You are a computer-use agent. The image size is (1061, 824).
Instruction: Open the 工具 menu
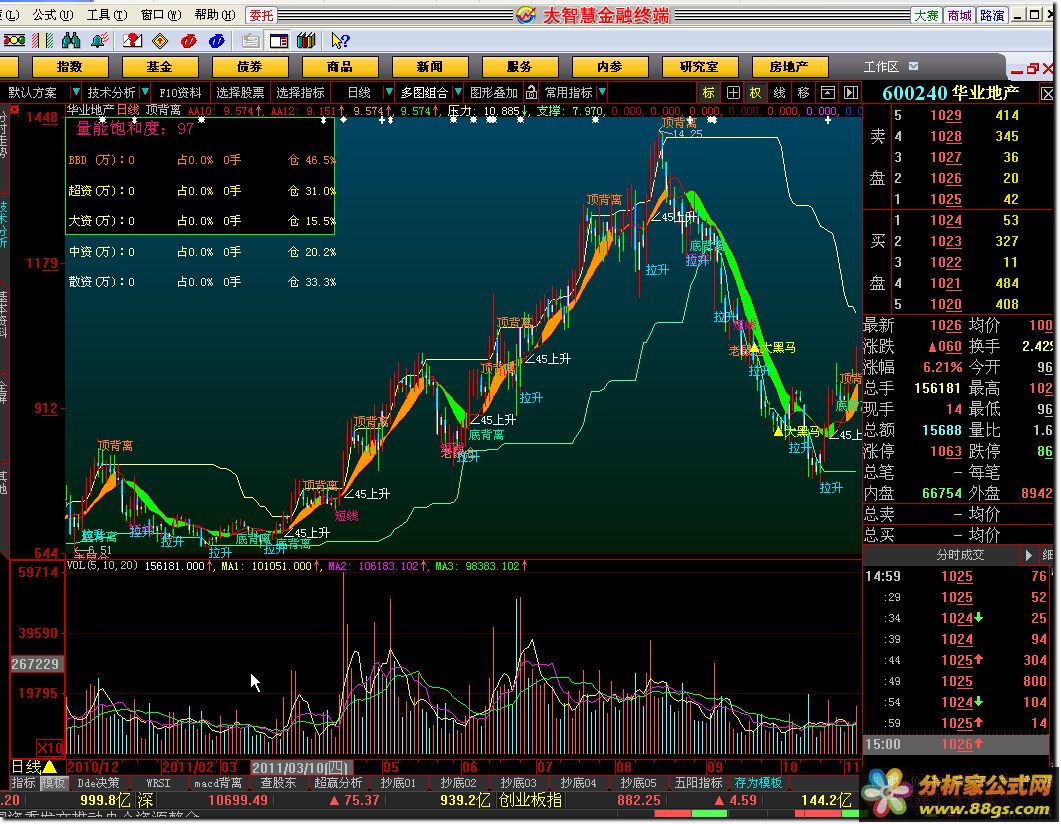[x=107, y=14]
